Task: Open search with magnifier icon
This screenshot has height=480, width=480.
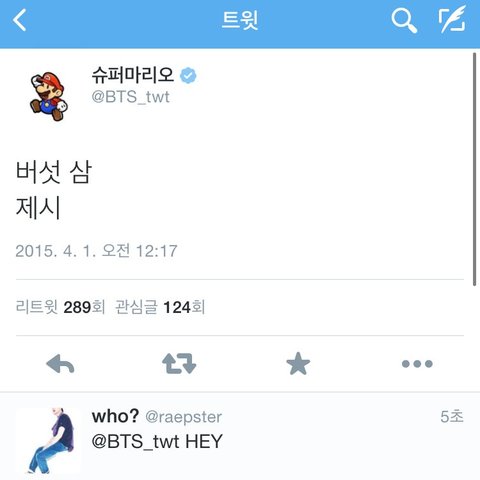Action: point(404,20)
